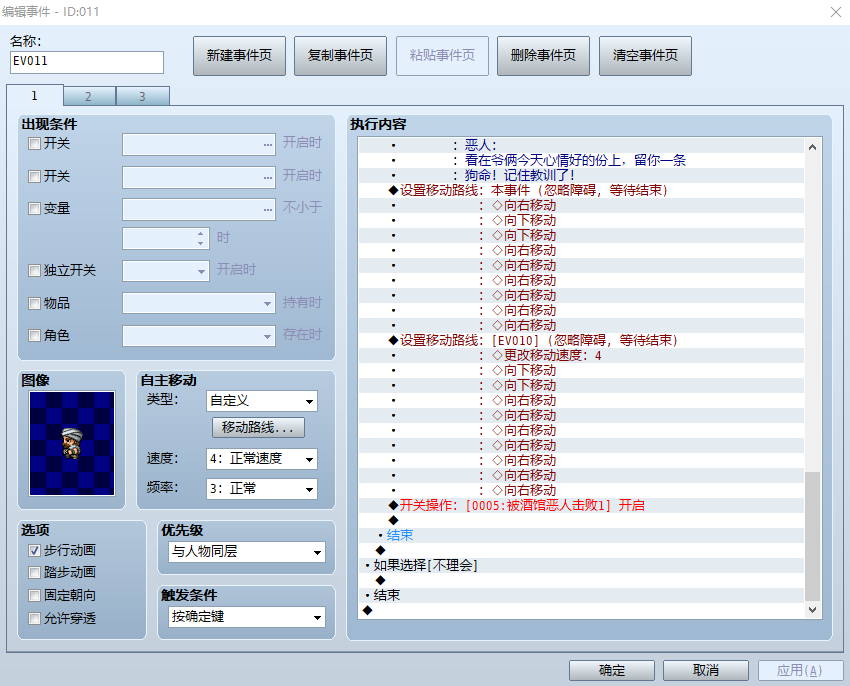The image size is (850, 686).
Task: Select the 设置移动路线: [EV010] command line
Action: click(x=581, y=341)
